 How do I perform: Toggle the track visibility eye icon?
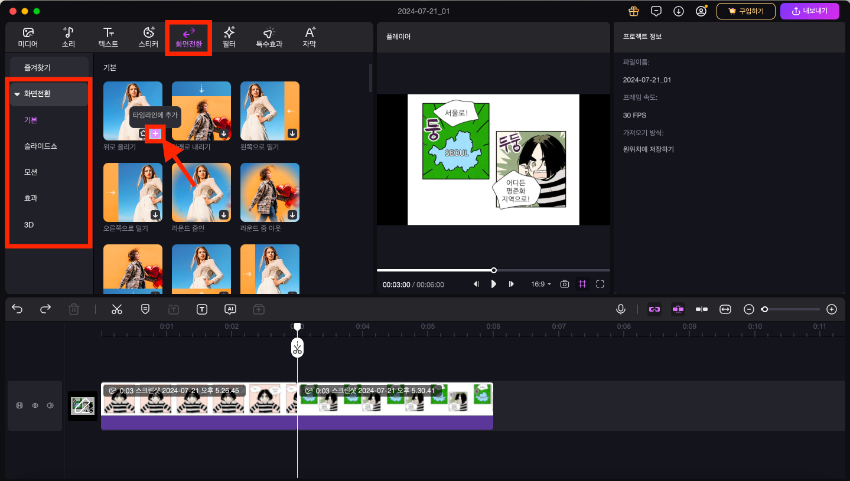(x=35, y=406)
